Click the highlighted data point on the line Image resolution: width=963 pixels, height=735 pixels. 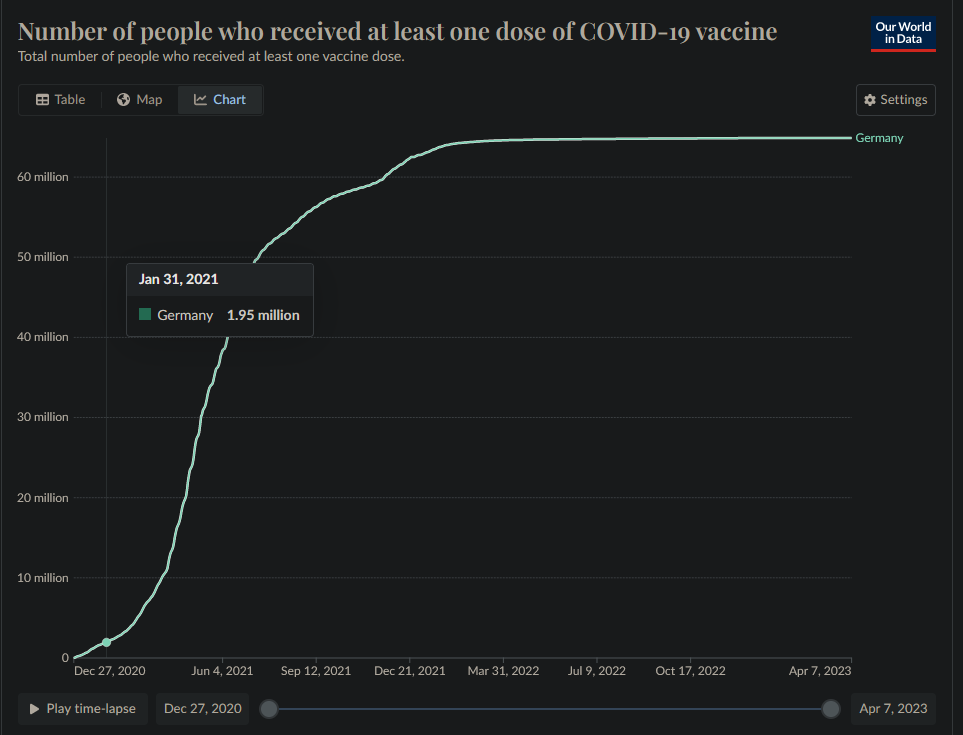coord(107,642)
